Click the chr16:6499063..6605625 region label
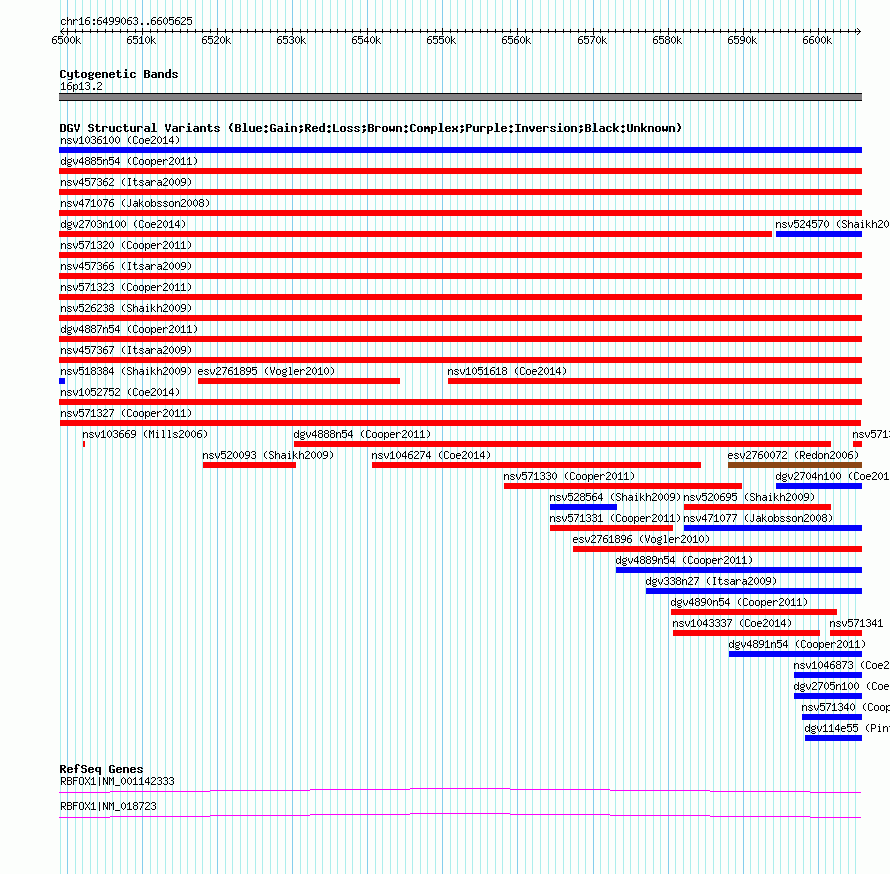Screen dimensions: 890x874 [127, 21]
